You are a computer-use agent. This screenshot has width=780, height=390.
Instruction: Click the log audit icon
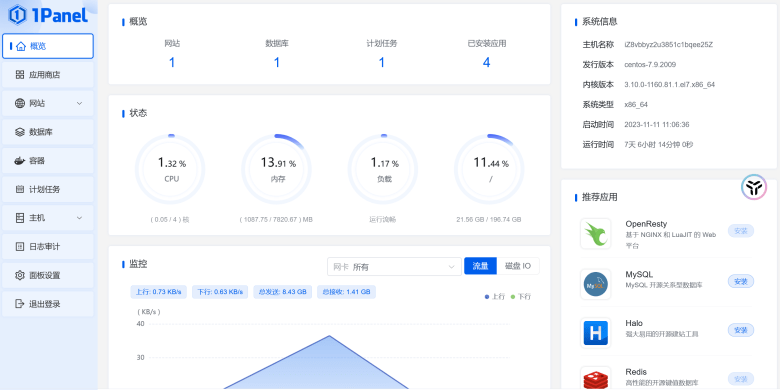pos(20,247)
